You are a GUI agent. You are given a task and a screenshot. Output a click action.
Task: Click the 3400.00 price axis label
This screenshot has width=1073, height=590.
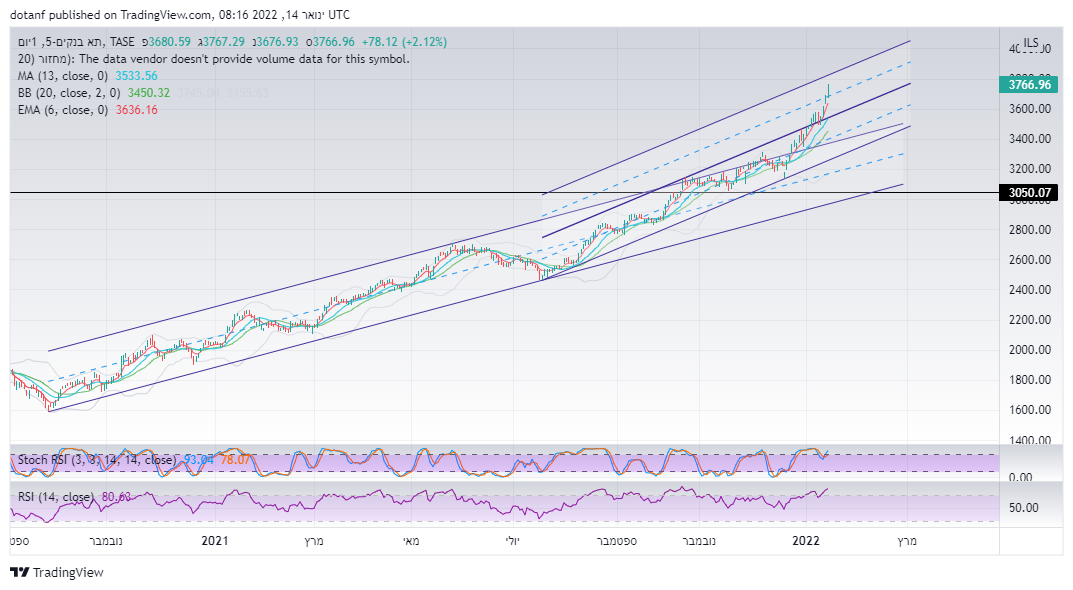pos(1030,139)
